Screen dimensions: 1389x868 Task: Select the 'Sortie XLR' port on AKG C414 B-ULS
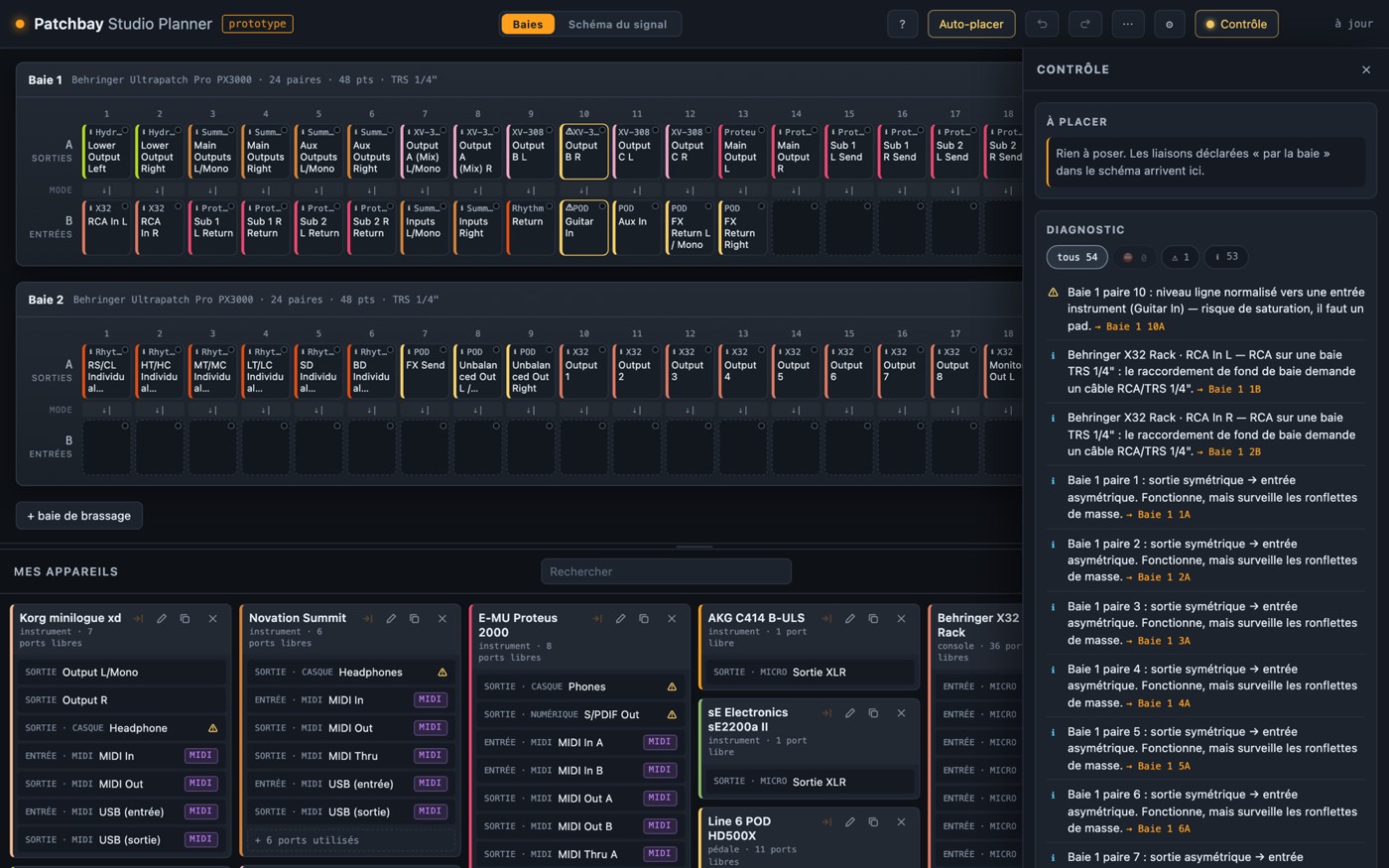(x=810, y=672)
